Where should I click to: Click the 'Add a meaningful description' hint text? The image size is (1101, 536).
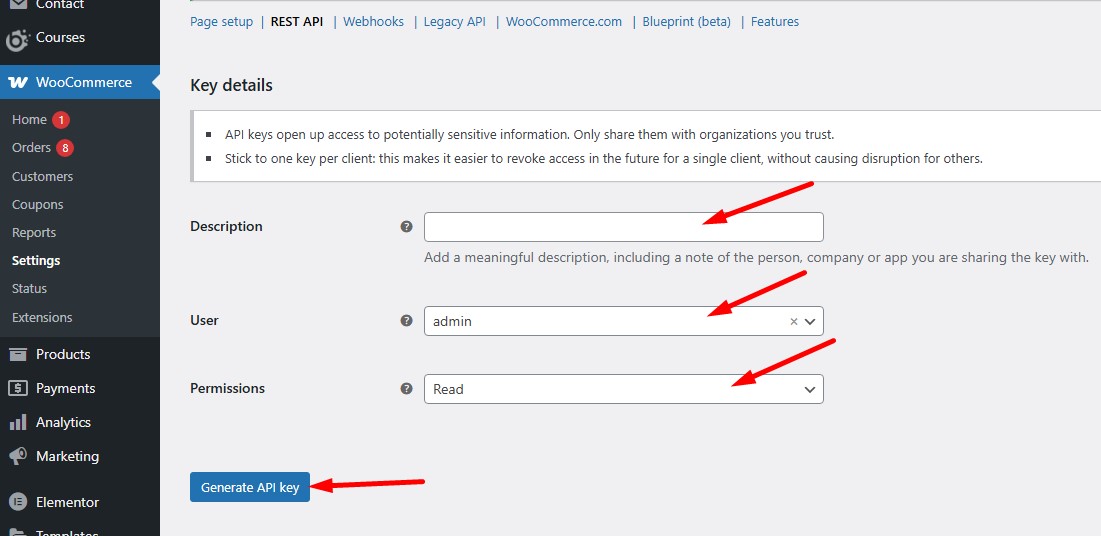point(756,258)
